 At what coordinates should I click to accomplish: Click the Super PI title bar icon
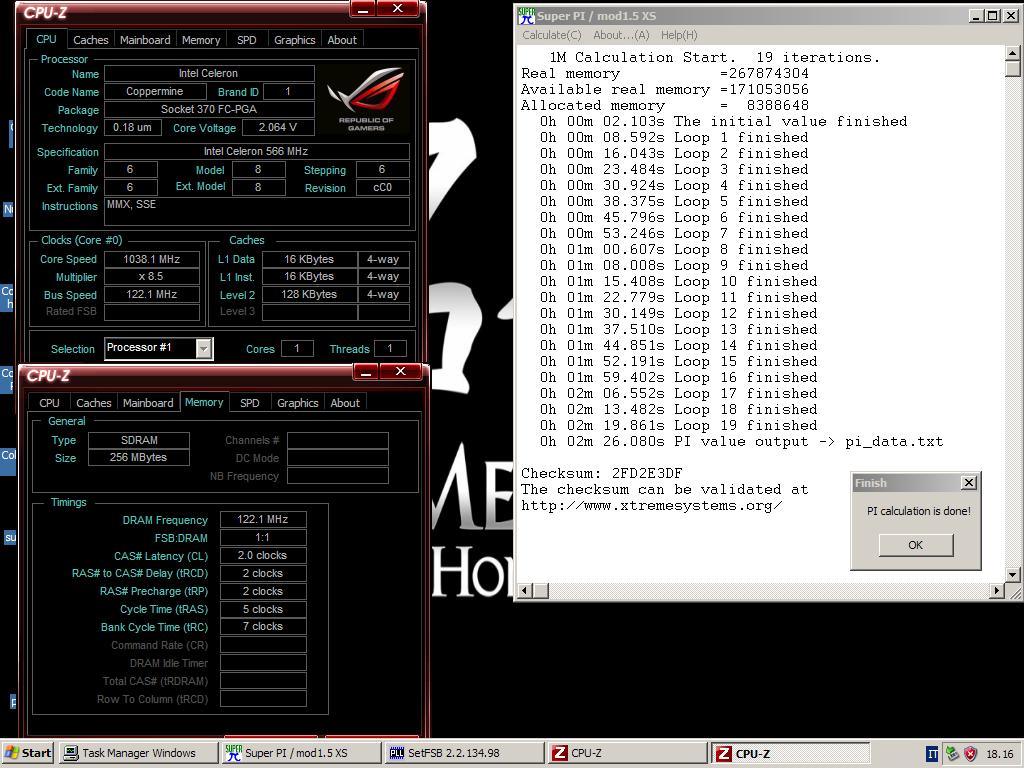pyautogui.click(x=526, y=16)
